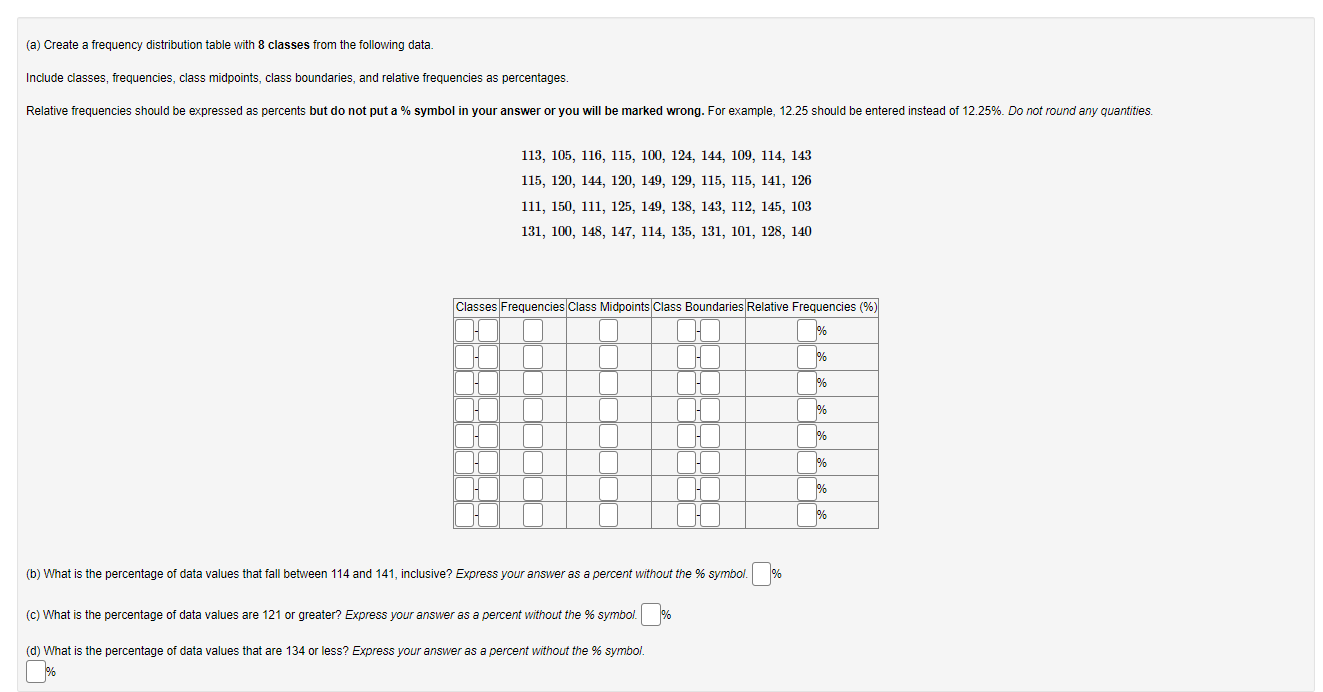Click the Relative Frequencies box in row five

click(806, 435)
